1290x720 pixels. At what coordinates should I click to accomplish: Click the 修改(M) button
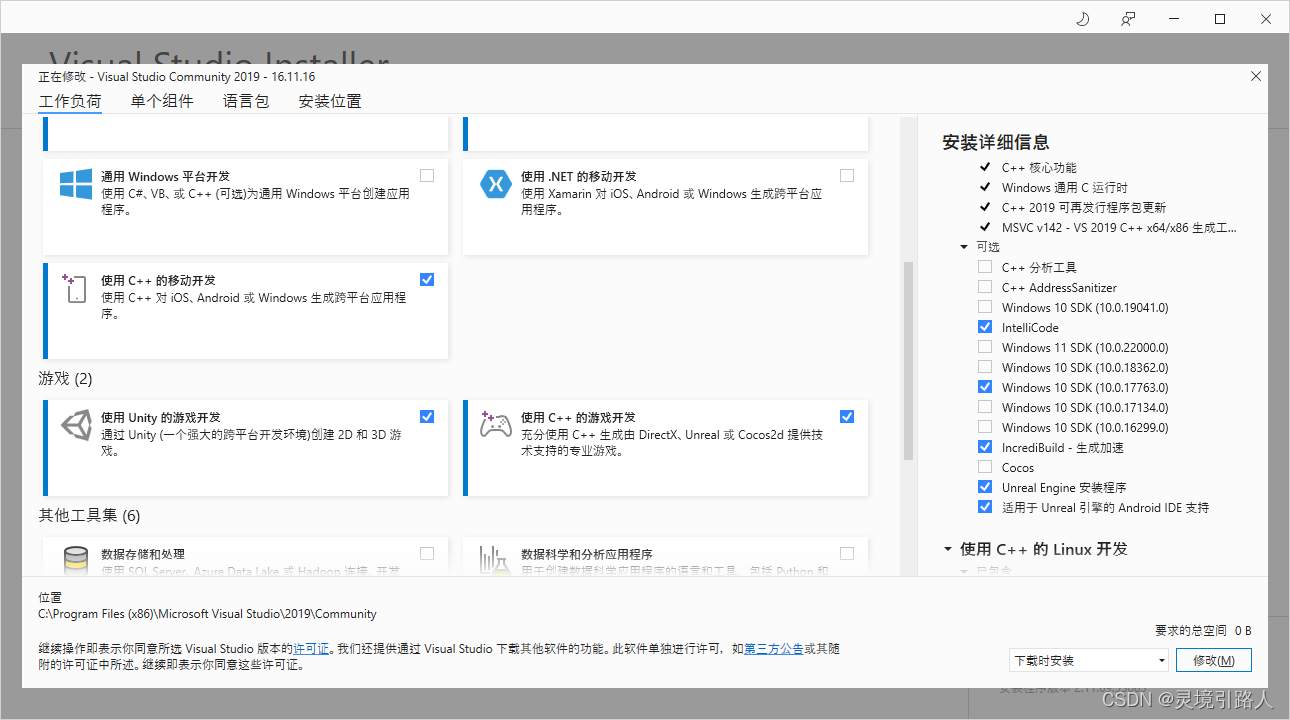click(x=1213, y=660)
